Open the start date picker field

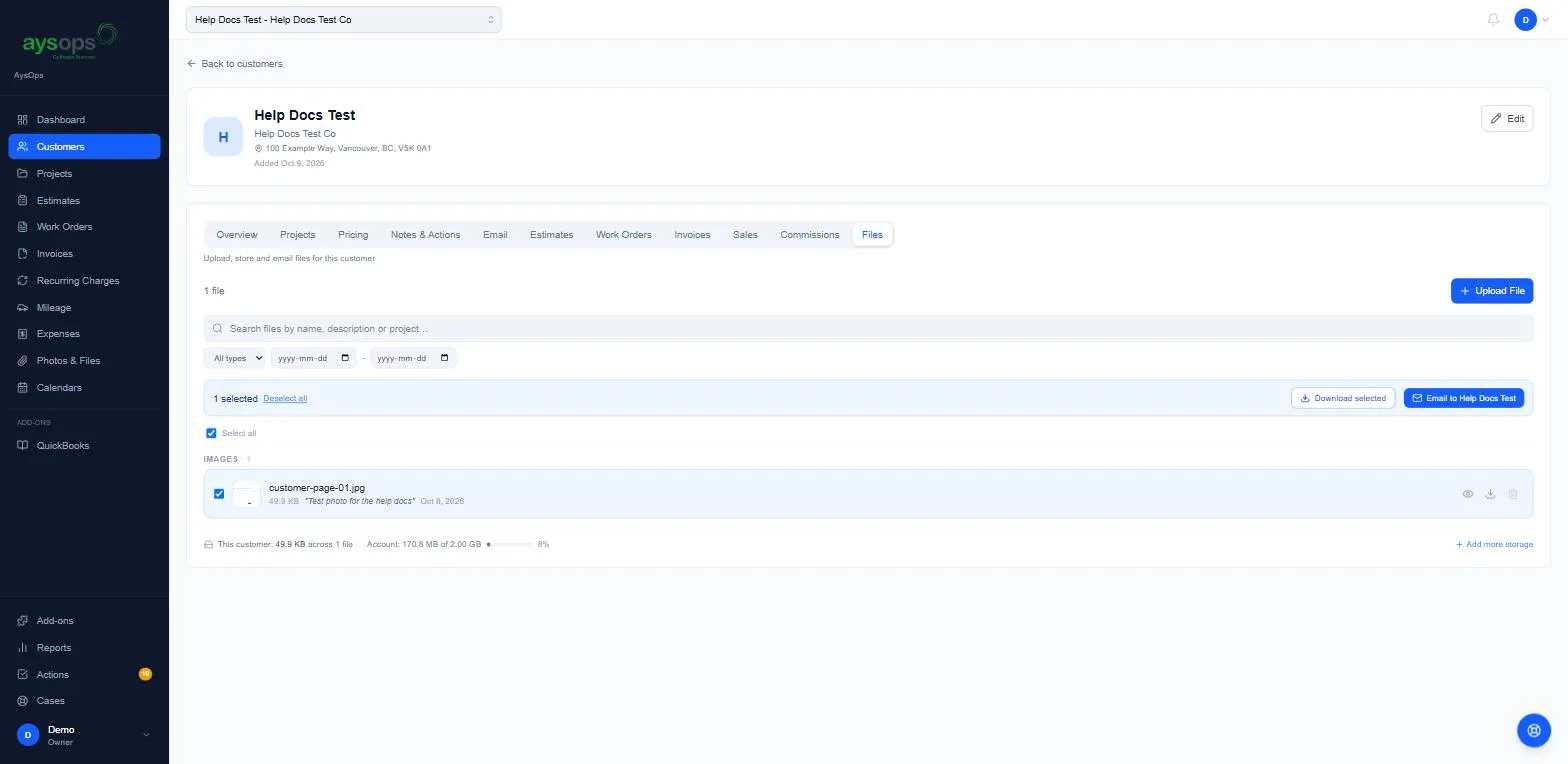(x=313, y=358)
